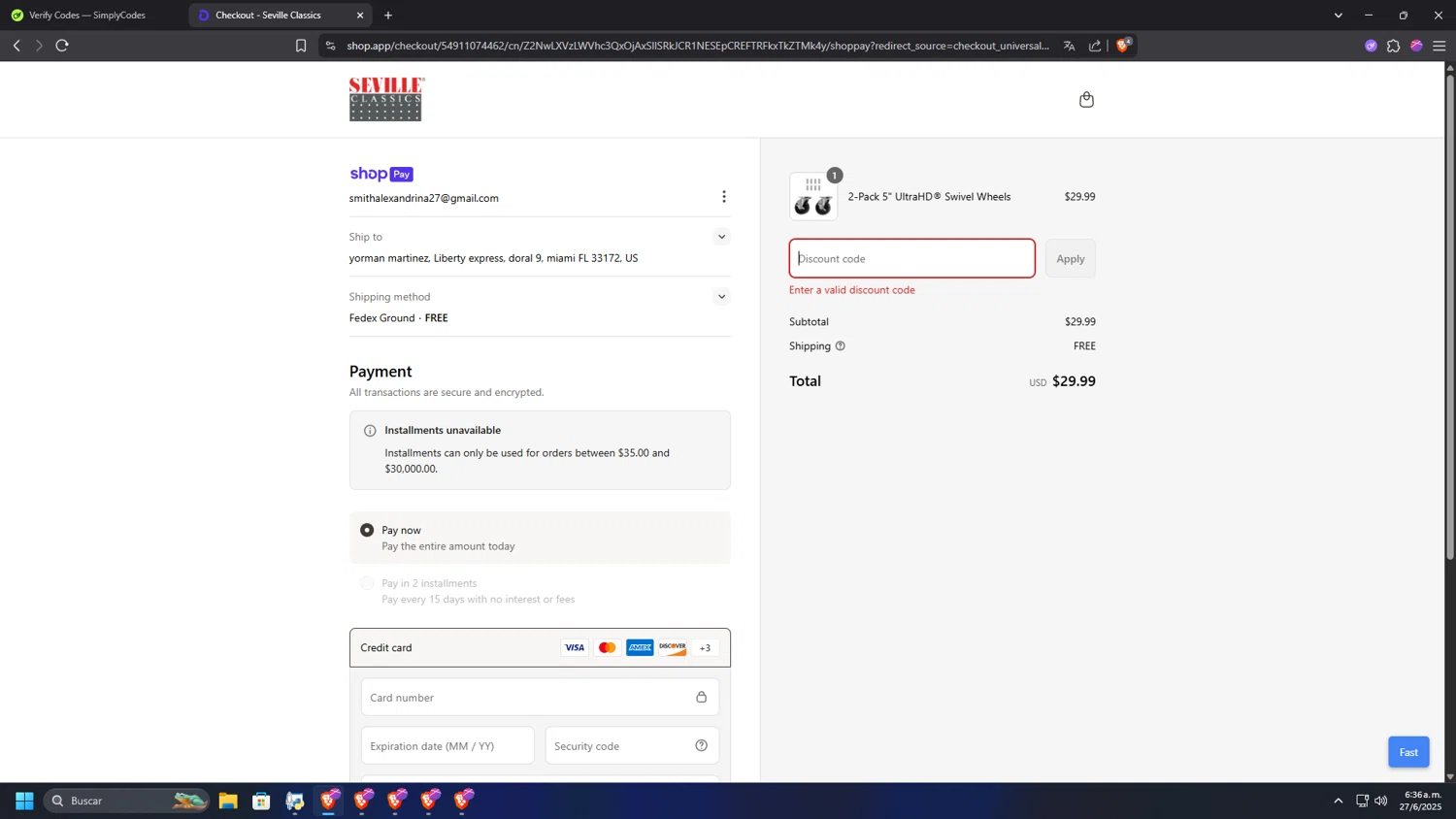Click the translate page icon
The image size is (1456, 819).
click(1069, 46)
